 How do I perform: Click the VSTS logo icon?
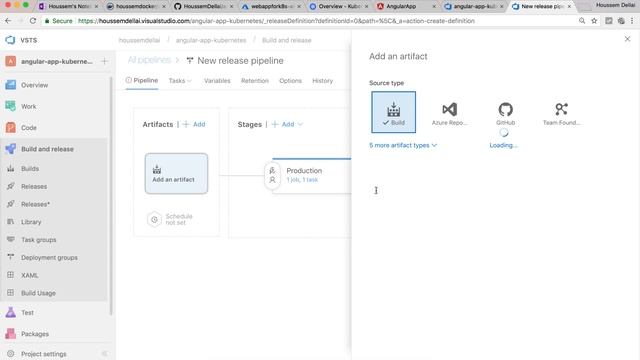tap(10, 40)
